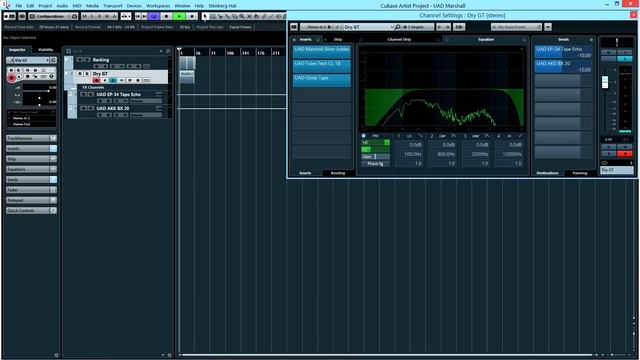Viewport: 640px width, 360px height.
Task: Click EQ band 4 frequency 12000Hz field
Action: 509,154
